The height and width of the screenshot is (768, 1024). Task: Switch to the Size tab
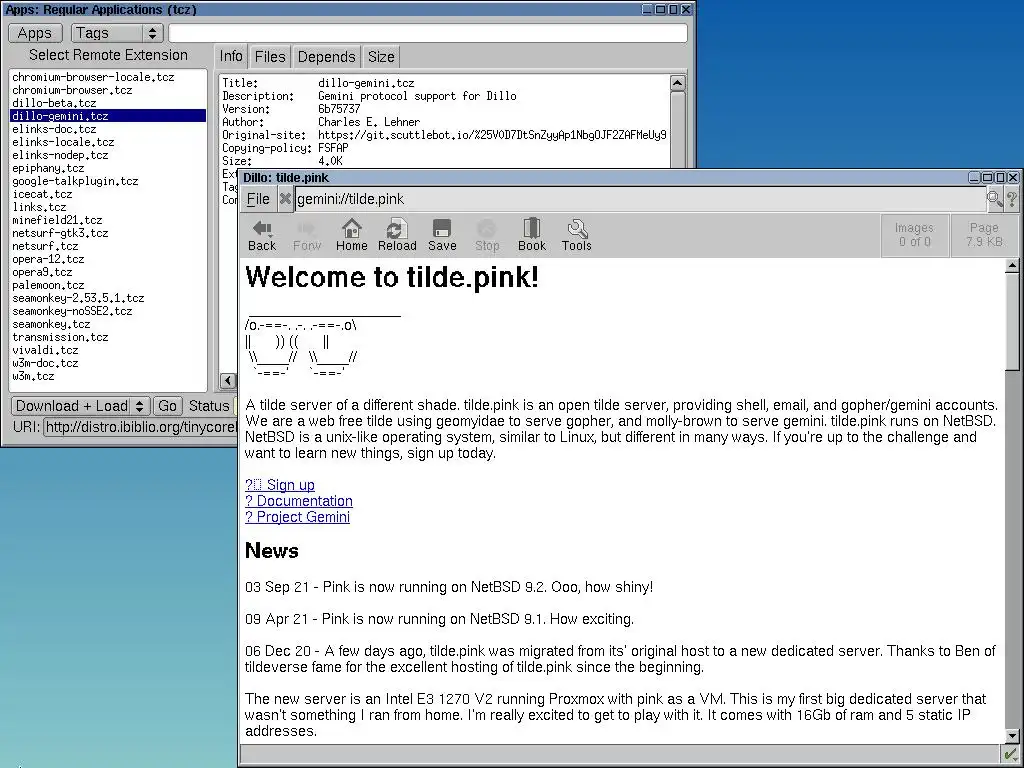pyautogui.click(x=381, y=57)
